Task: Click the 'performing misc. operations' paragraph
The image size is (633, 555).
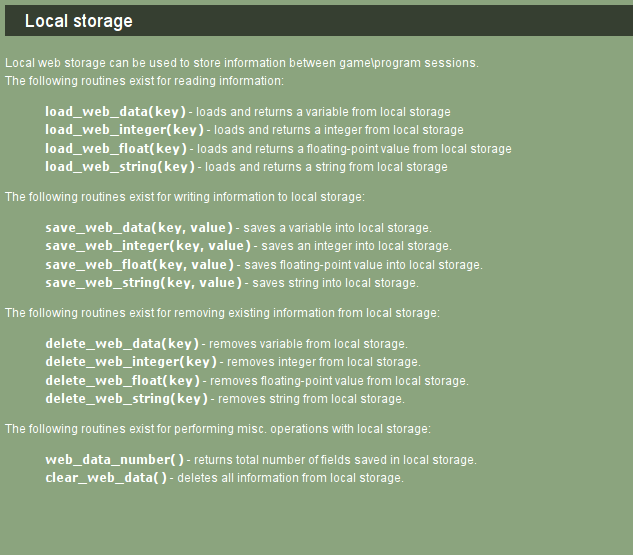Action: (x=218, y=429)
